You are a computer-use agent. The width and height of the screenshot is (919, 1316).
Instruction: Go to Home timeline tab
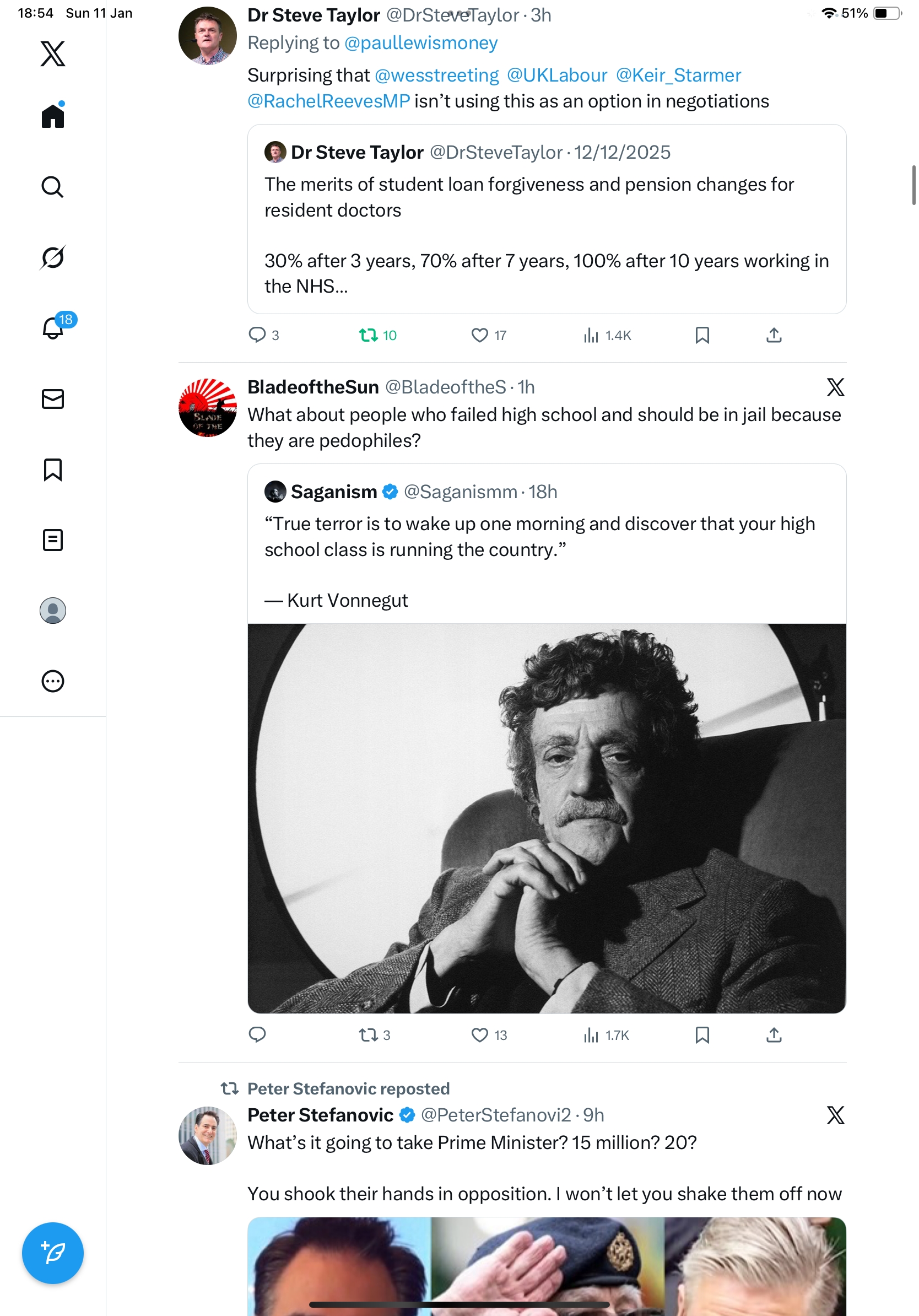coord(53,116)
